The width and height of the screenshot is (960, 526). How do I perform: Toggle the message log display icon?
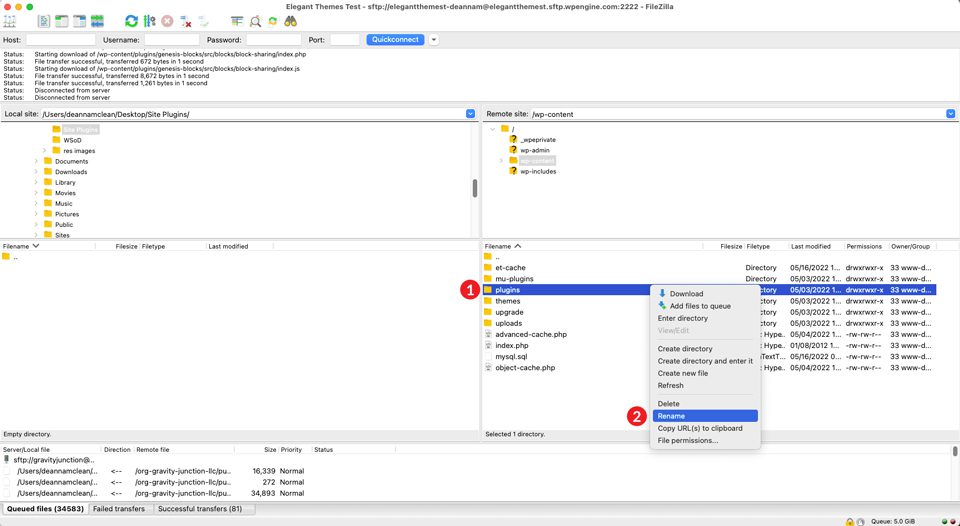coord(44,20)
